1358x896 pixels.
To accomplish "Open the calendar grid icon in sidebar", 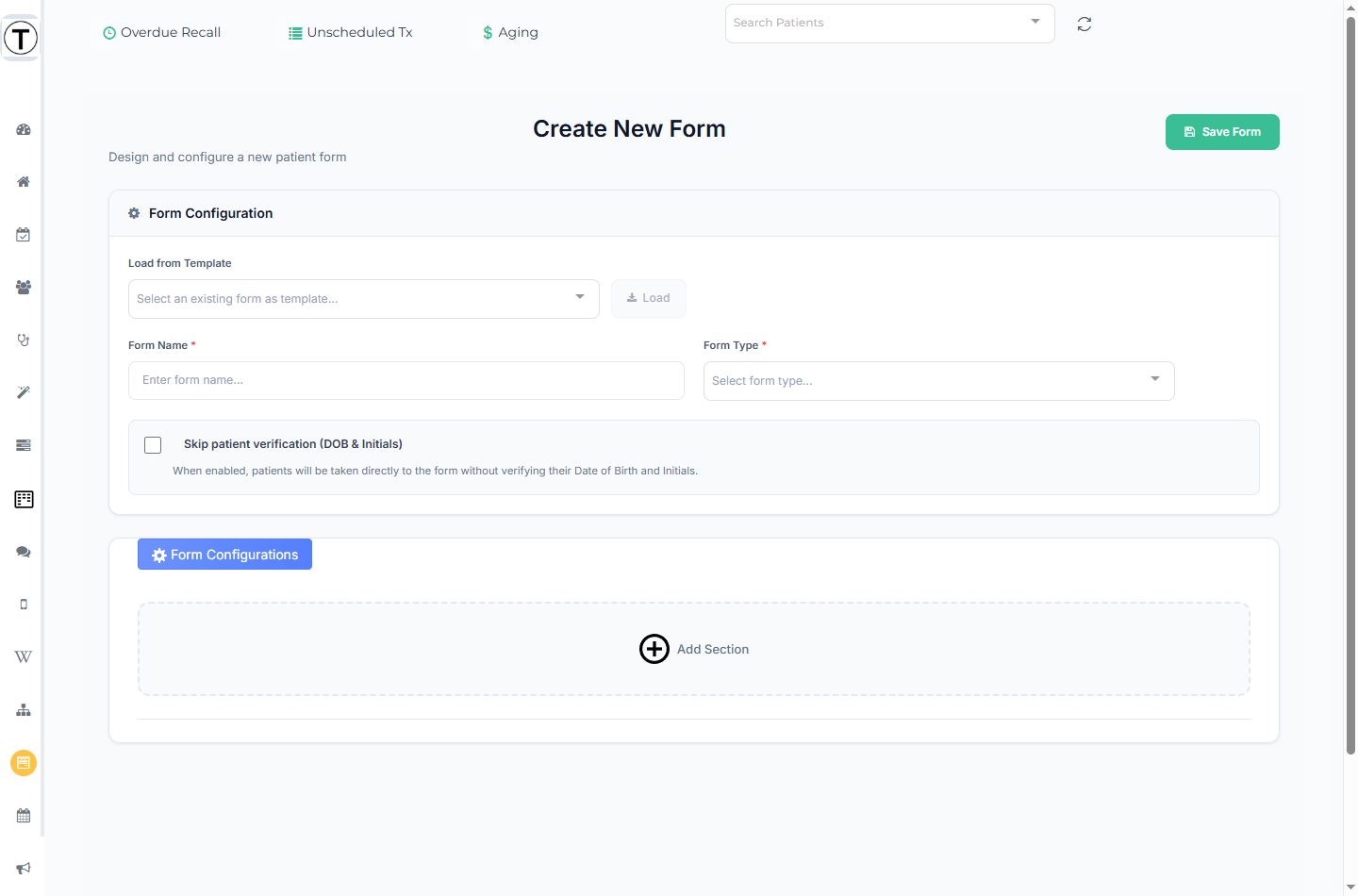I will tap(24, 816).
